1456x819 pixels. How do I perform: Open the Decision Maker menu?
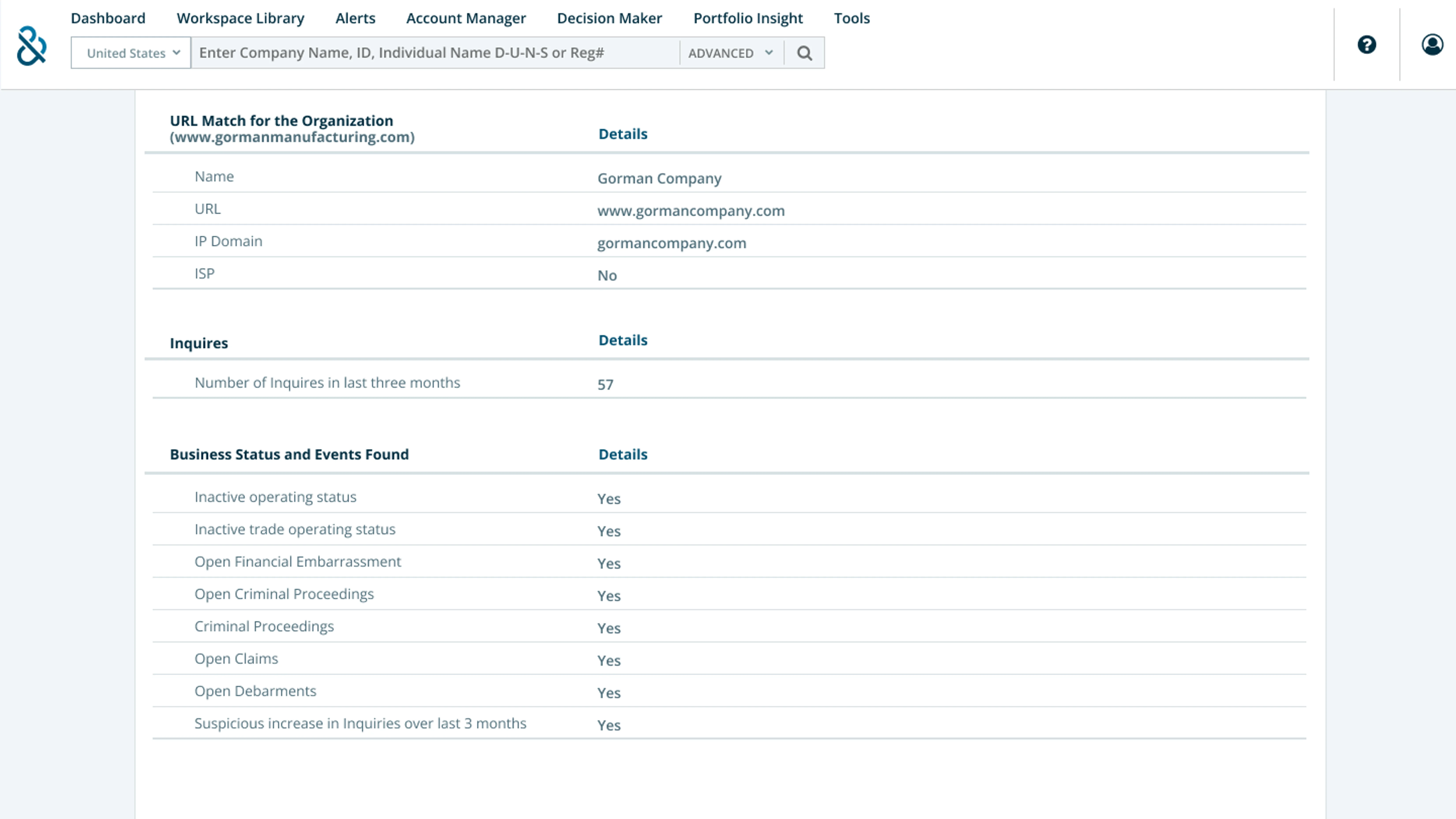point(609,18)
